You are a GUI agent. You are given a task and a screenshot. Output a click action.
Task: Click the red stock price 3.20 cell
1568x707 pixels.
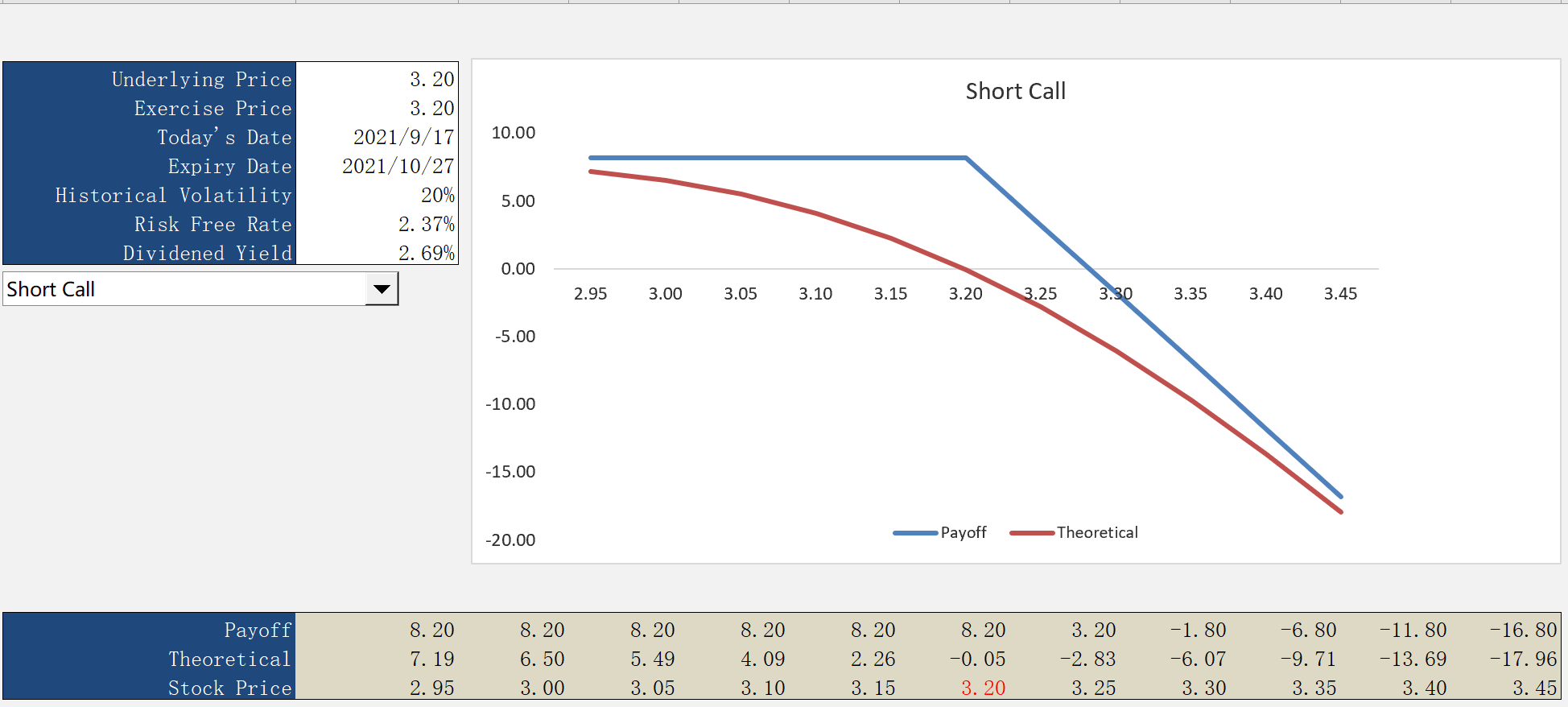(983, 688)
